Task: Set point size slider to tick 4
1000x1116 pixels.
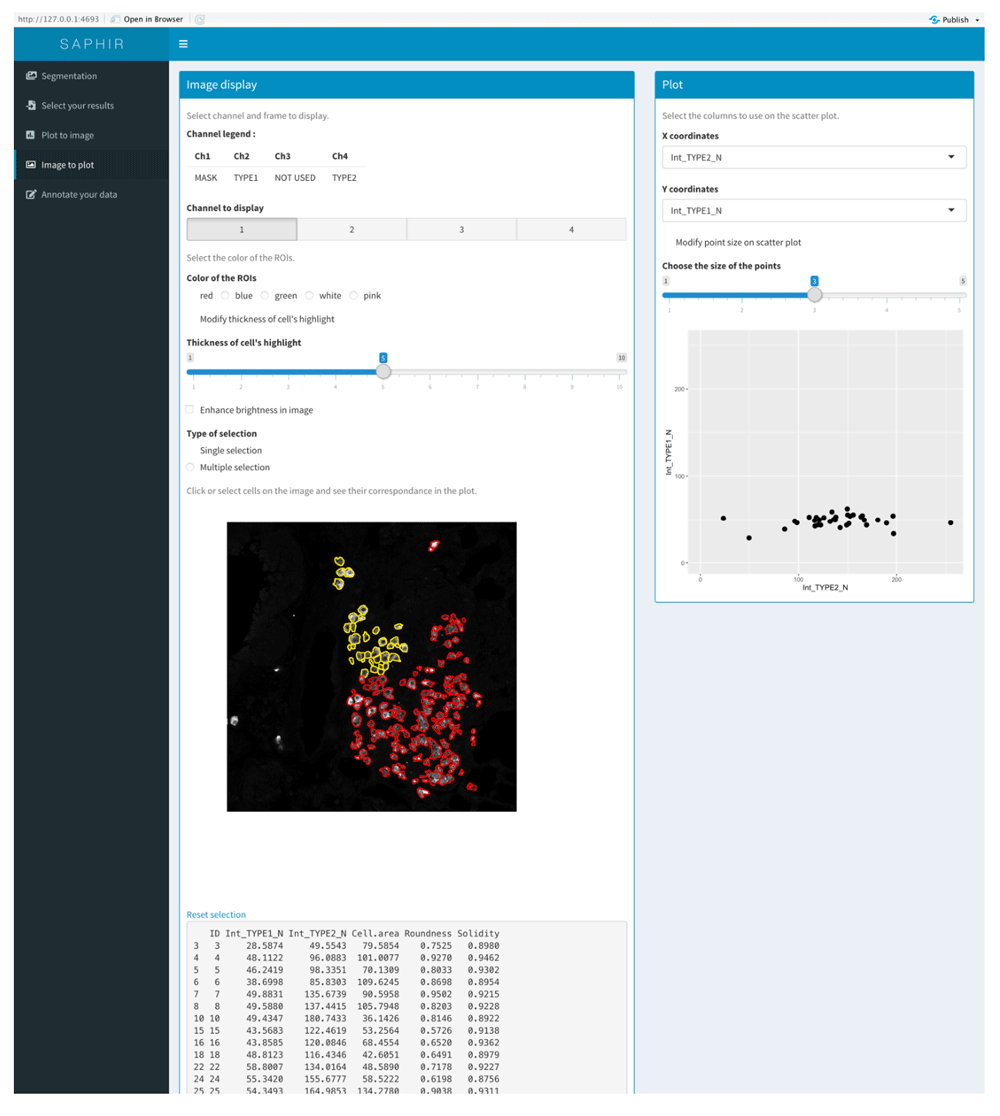Action: (887, 295)
